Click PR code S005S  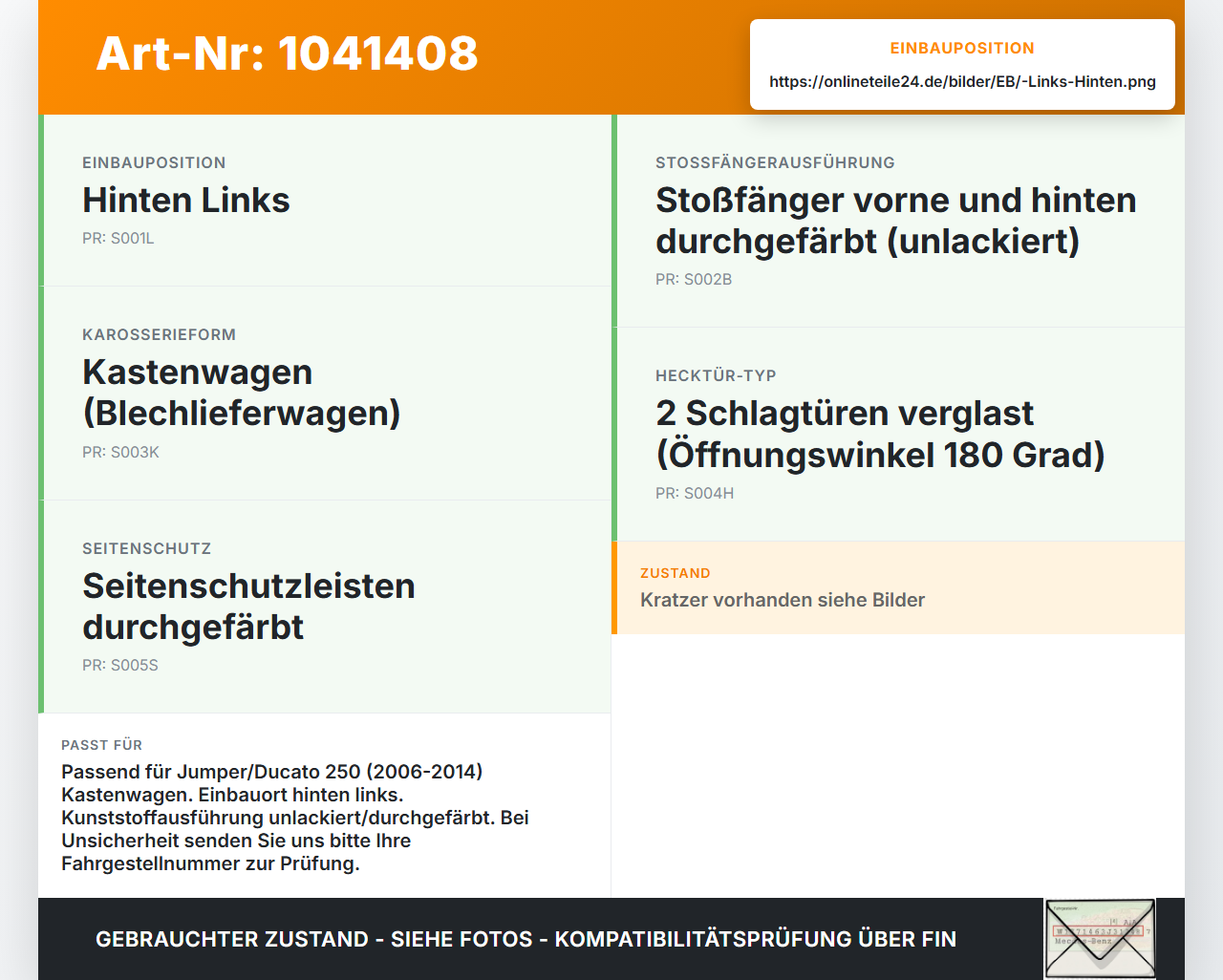pos(120,665)
